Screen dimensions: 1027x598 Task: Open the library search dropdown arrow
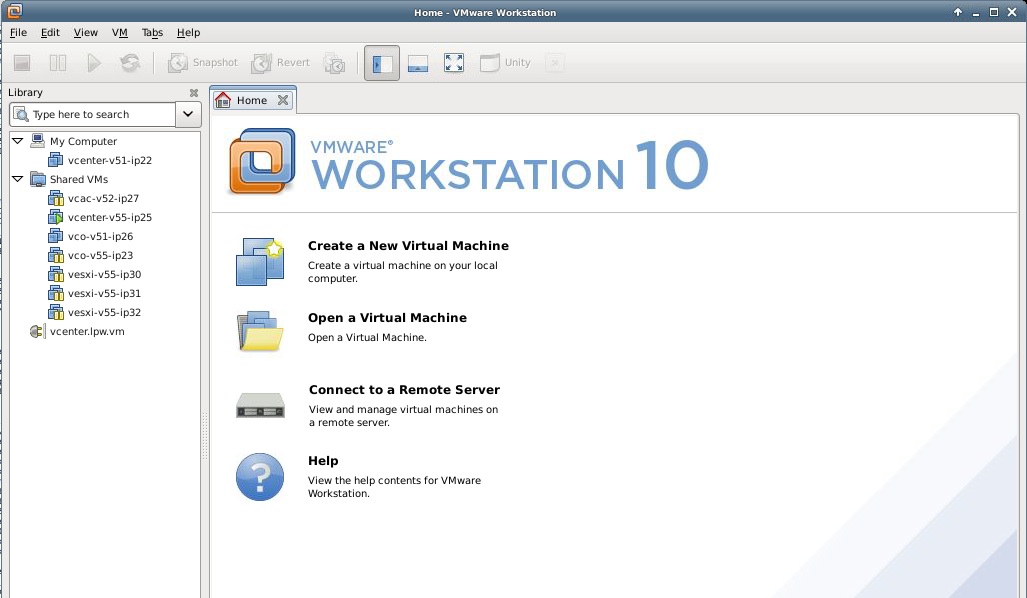click(188, 115)
